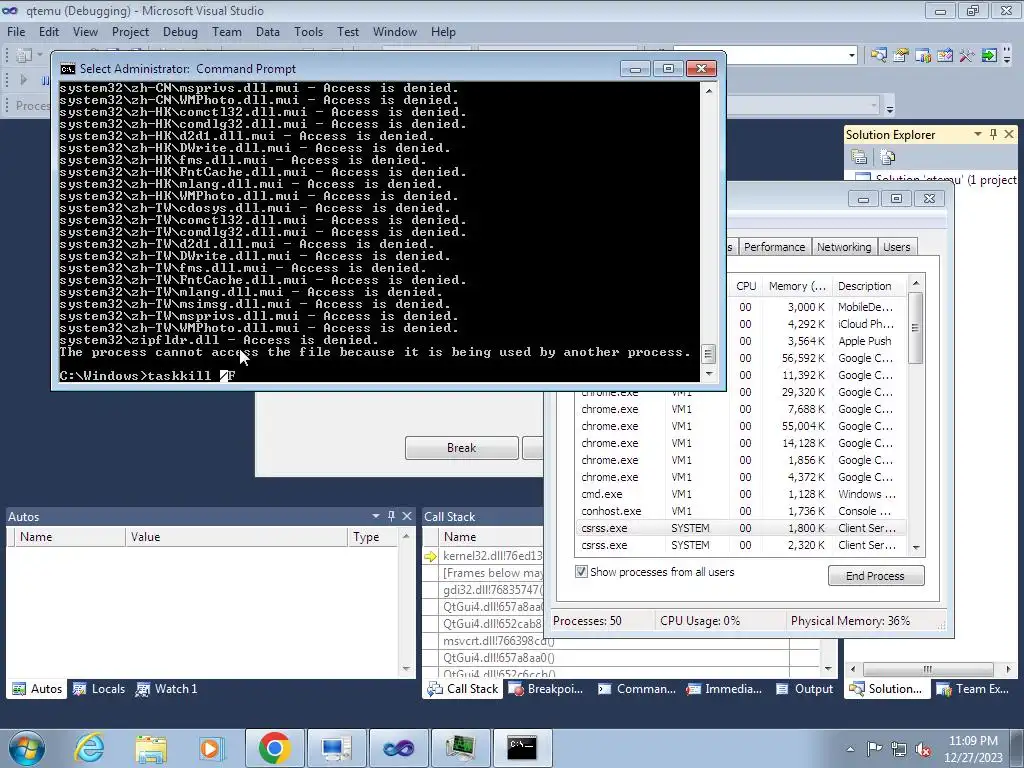Switch to the Command Window tab

tap(637, 688)
